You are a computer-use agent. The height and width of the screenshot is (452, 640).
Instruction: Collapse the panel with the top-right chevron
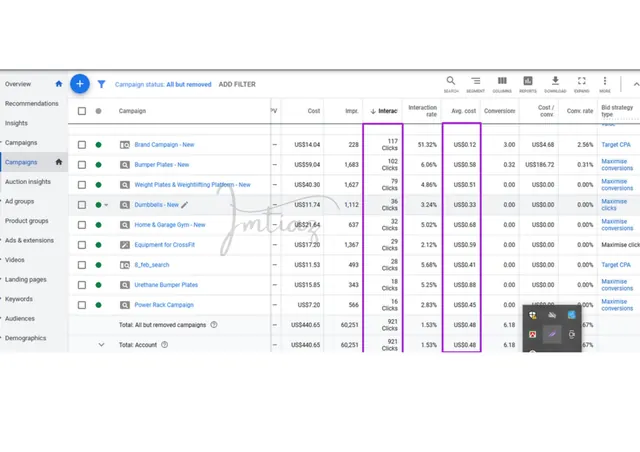636,84
